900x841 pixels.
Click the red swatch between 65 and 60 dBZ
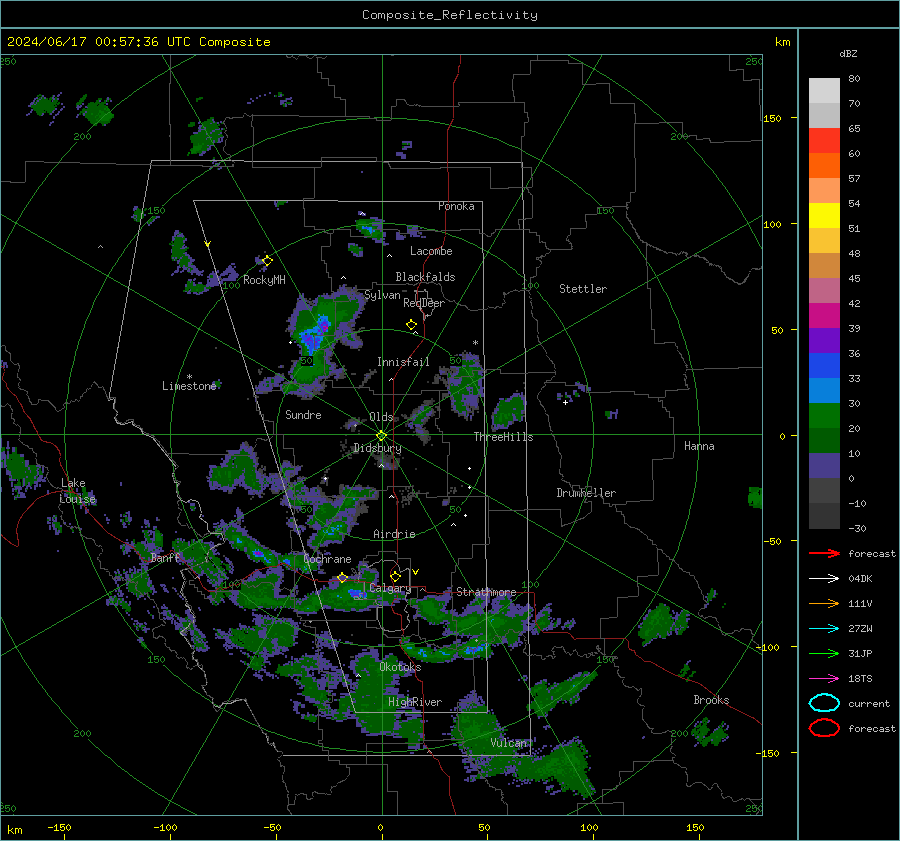click(824, 141)
